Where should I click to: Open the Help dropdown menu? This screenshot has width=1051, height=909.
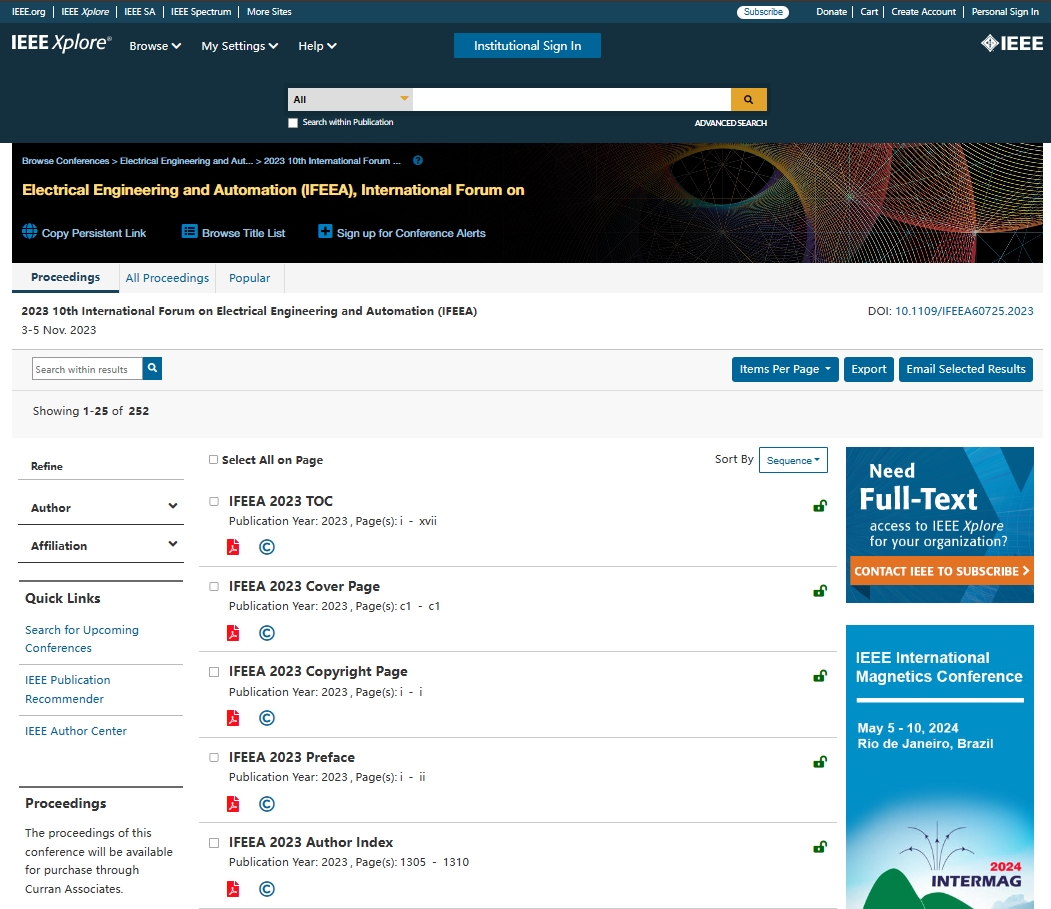pos(317,46)
